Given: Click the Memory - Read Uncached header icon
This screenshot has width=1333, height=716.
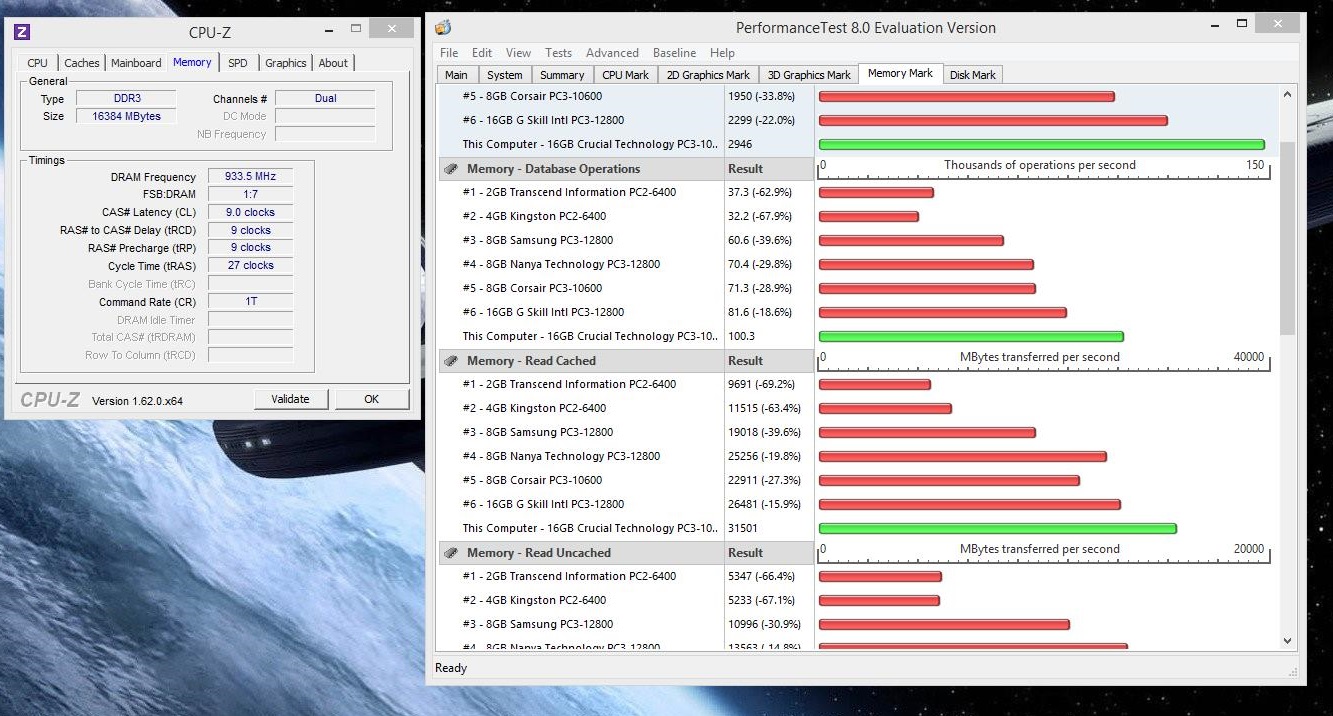Looking at the screenshot, I should point(451,553).
